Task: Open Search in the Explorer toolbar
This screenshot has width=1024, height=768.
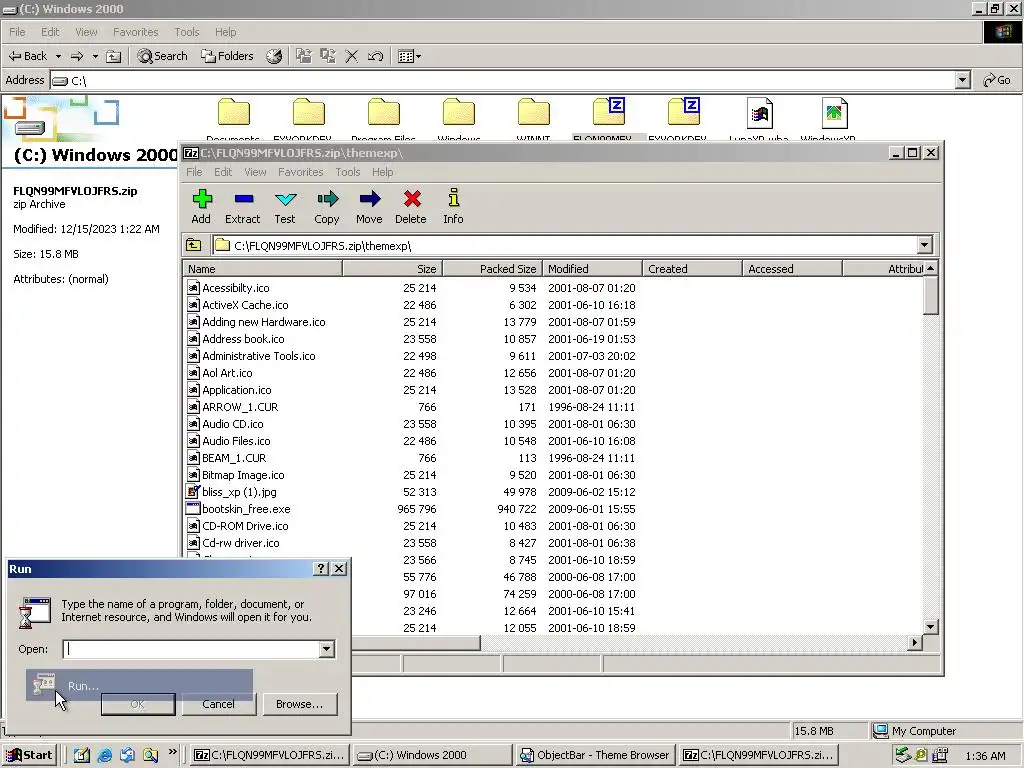Action: 162,56
